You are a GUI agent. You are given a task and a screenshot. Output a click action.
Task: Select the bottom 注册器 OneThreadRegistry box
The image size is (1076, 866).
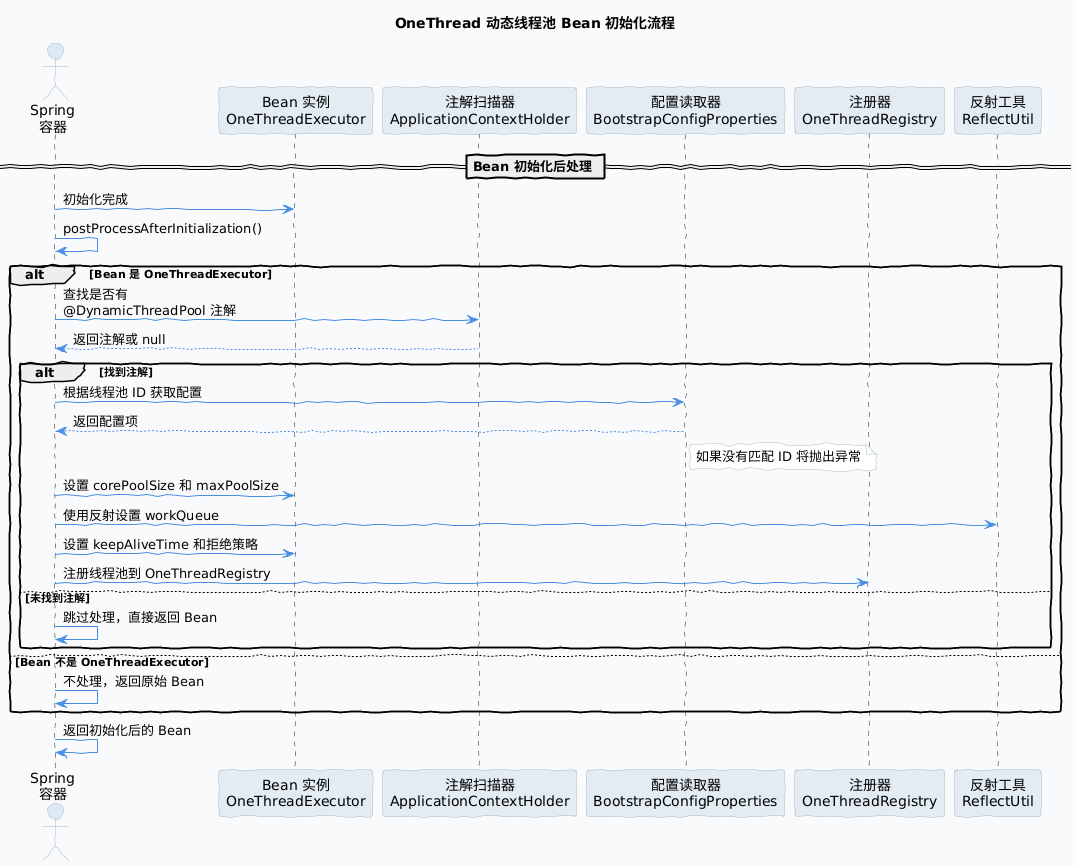click(x=869, y=793)
